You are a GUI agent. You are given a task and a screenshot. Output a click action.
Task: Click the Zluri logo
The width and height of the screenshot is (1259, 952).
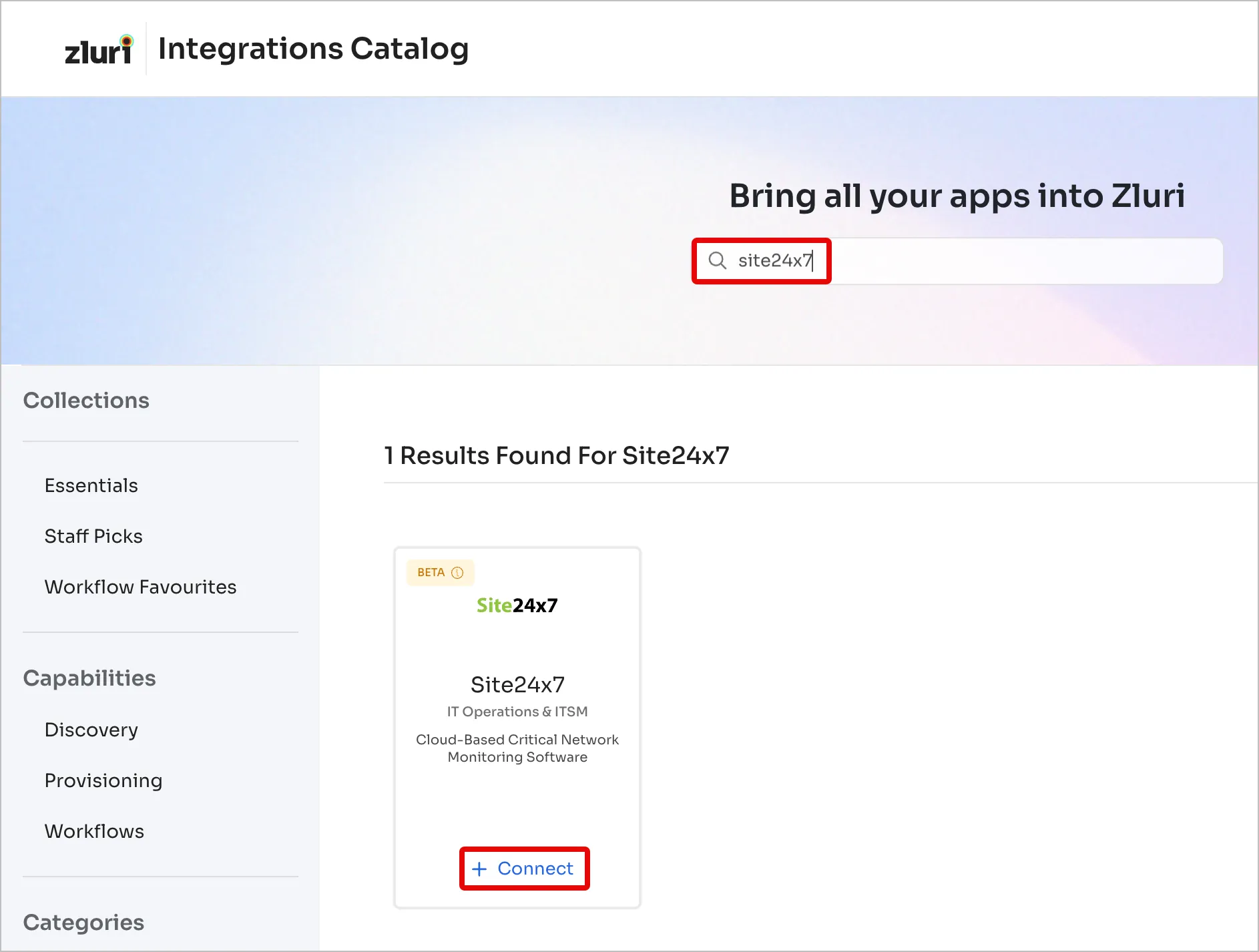click(x=98, y=50)
